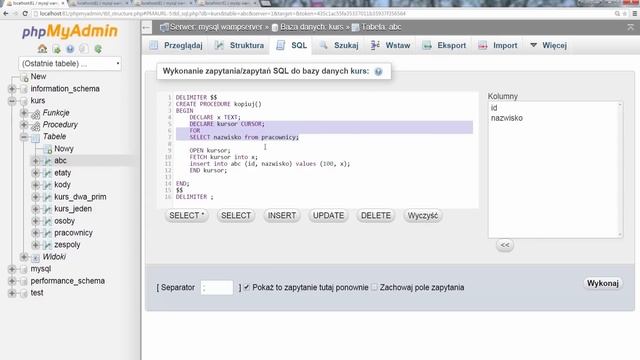
Task: Click the log out icon in sidebar
Action: 57,49
